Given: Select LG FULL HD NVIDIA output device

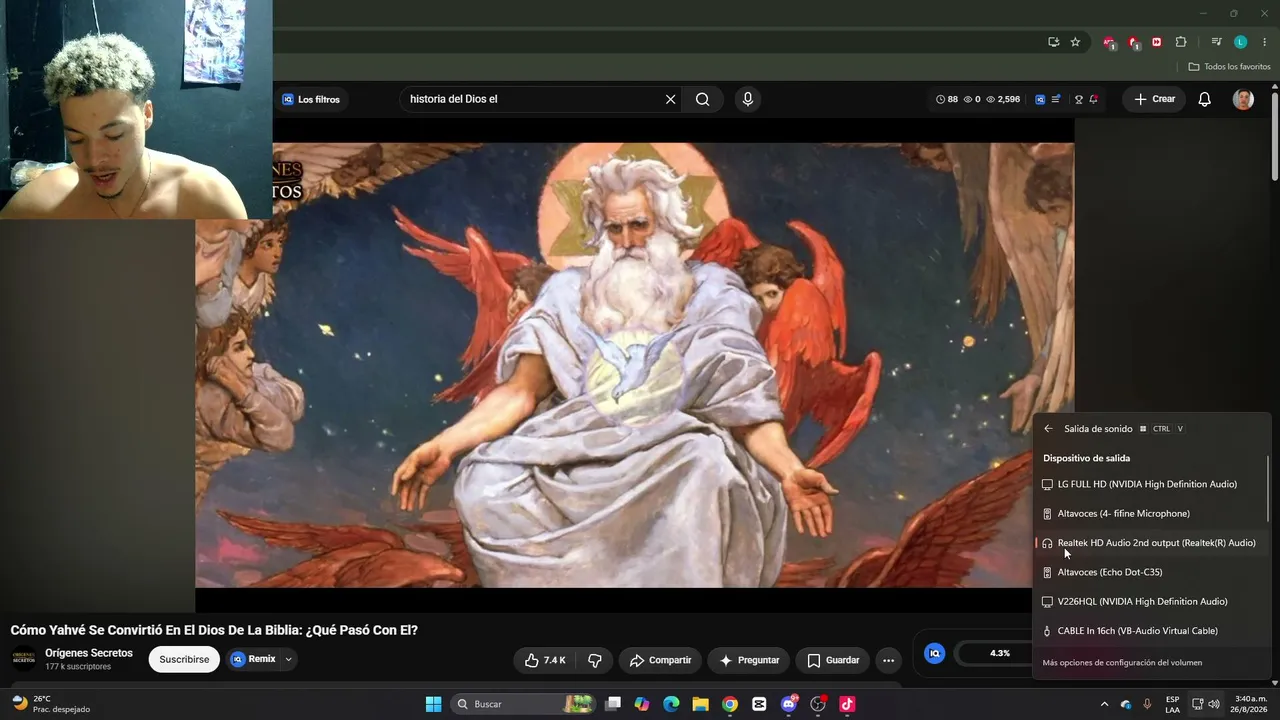Looking at the screenshot, I should coord(1152,484).
